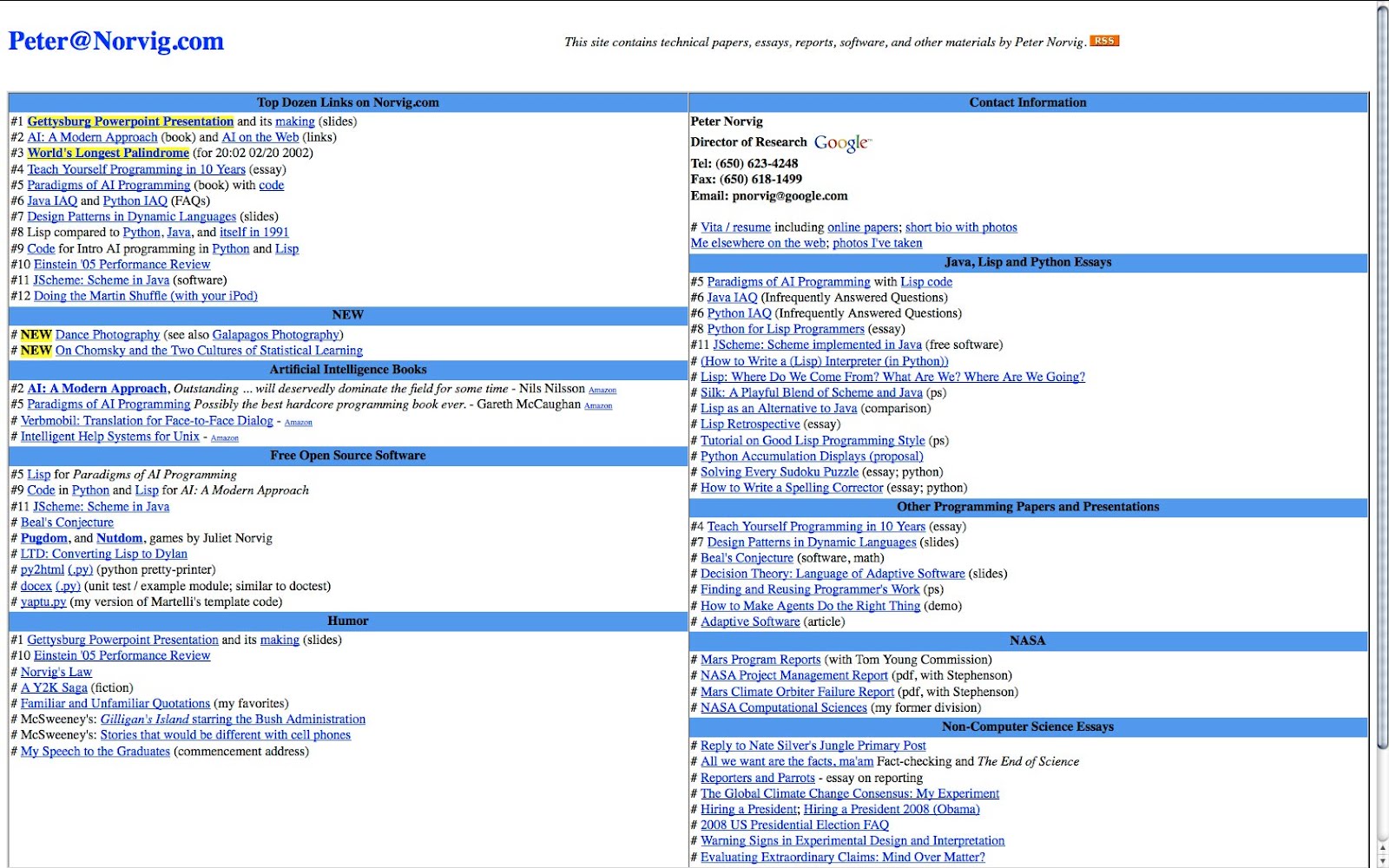The height and width of the screenshot is (868, 1389).
Task: Open Hiring a President 2008 (Obama)
Action: coord(892,809)
